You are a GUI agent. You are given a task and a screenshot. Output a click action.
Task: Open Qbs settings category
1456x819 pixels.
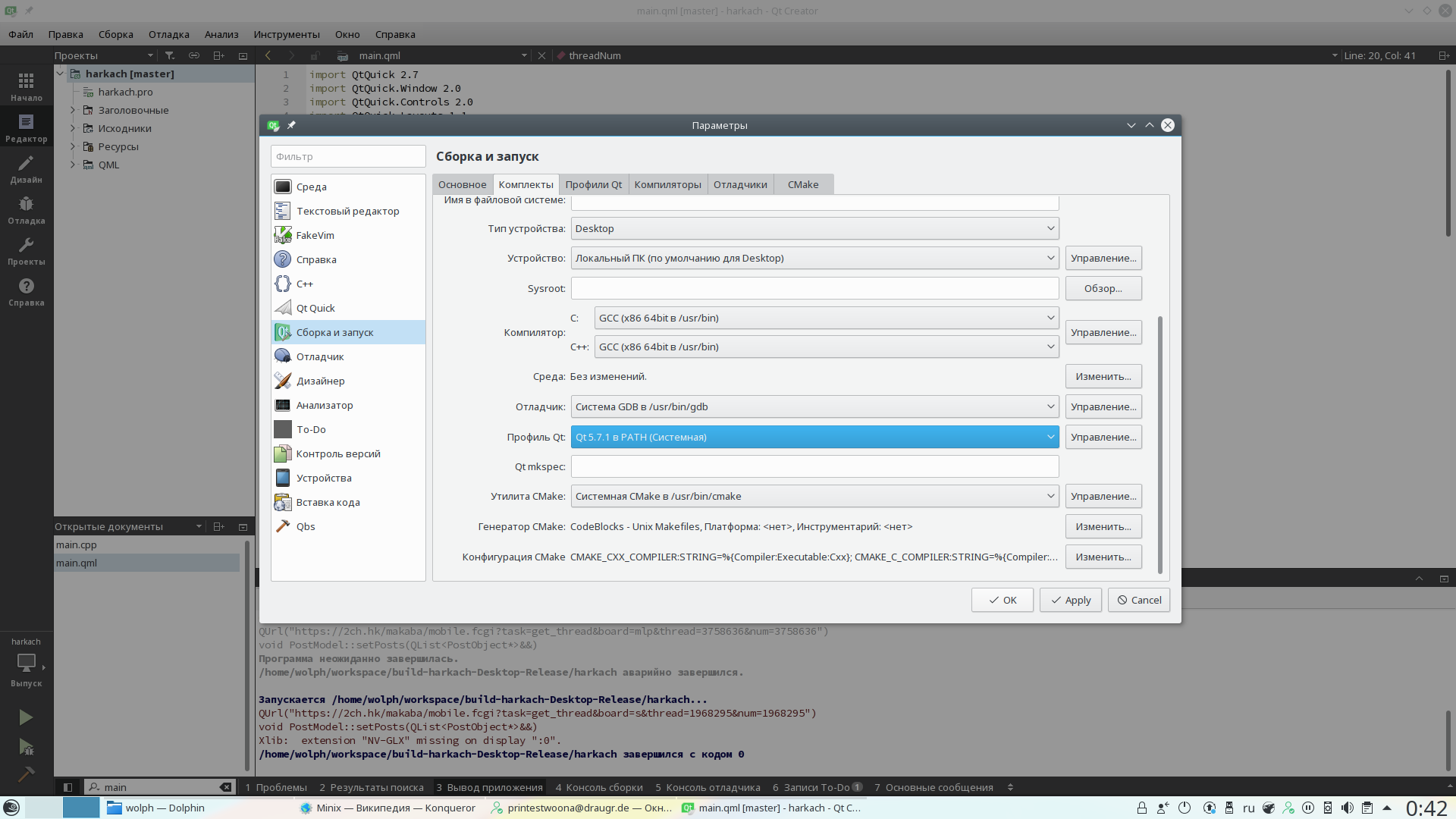(x=348, y=526)
